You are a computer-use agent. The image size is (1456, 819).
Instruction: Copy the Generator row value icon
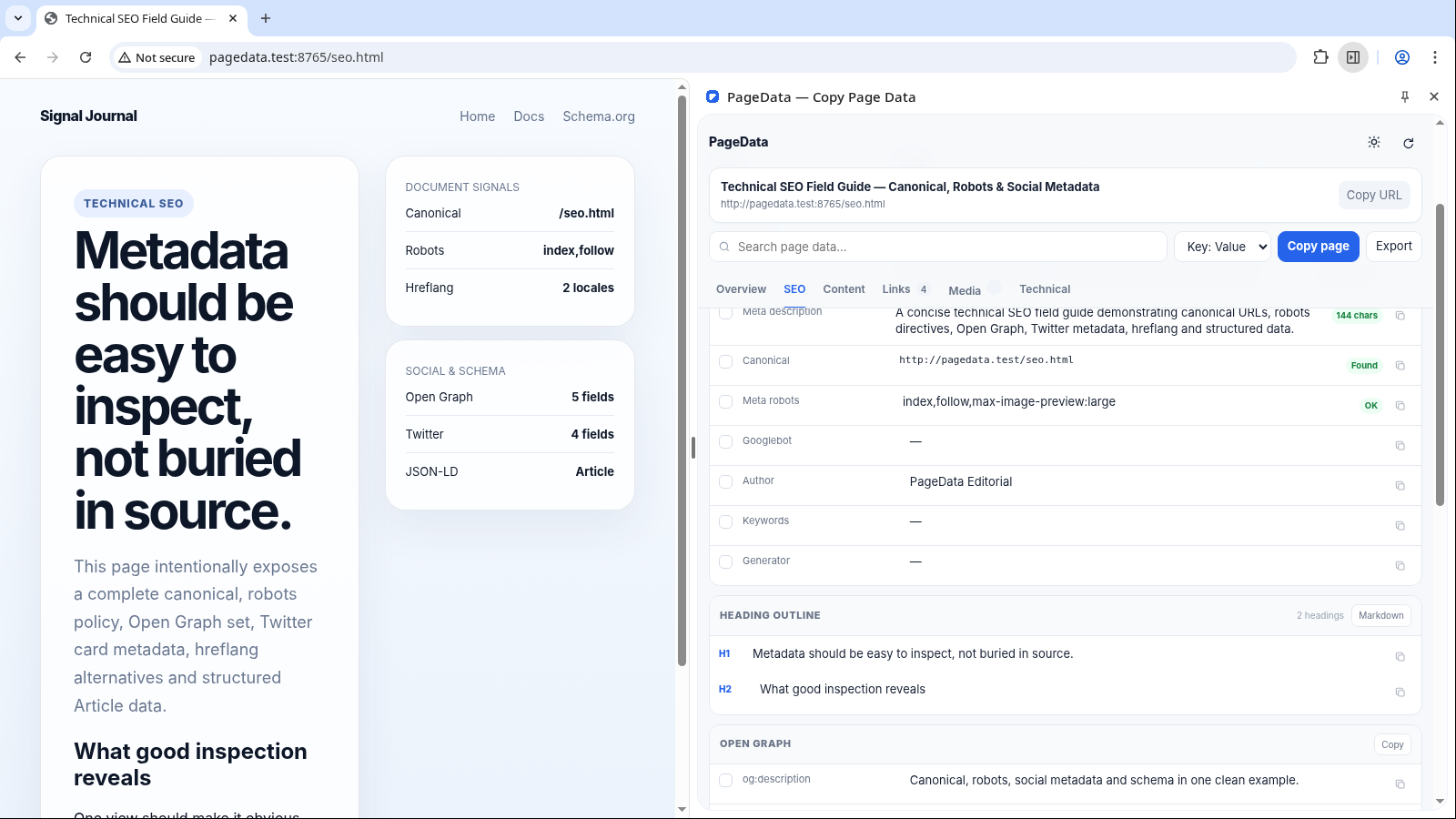(1400, 566)
